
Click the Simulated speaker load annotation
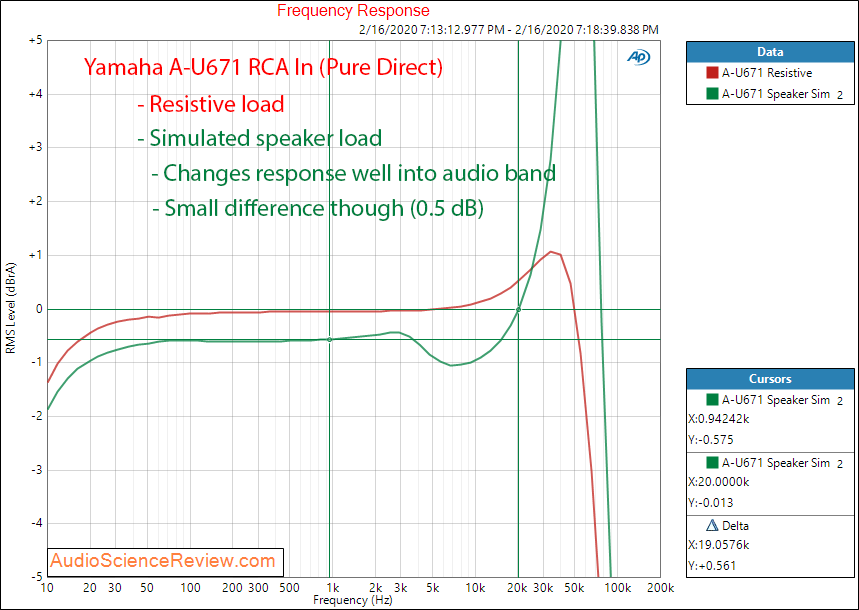[x=260, y=138]
